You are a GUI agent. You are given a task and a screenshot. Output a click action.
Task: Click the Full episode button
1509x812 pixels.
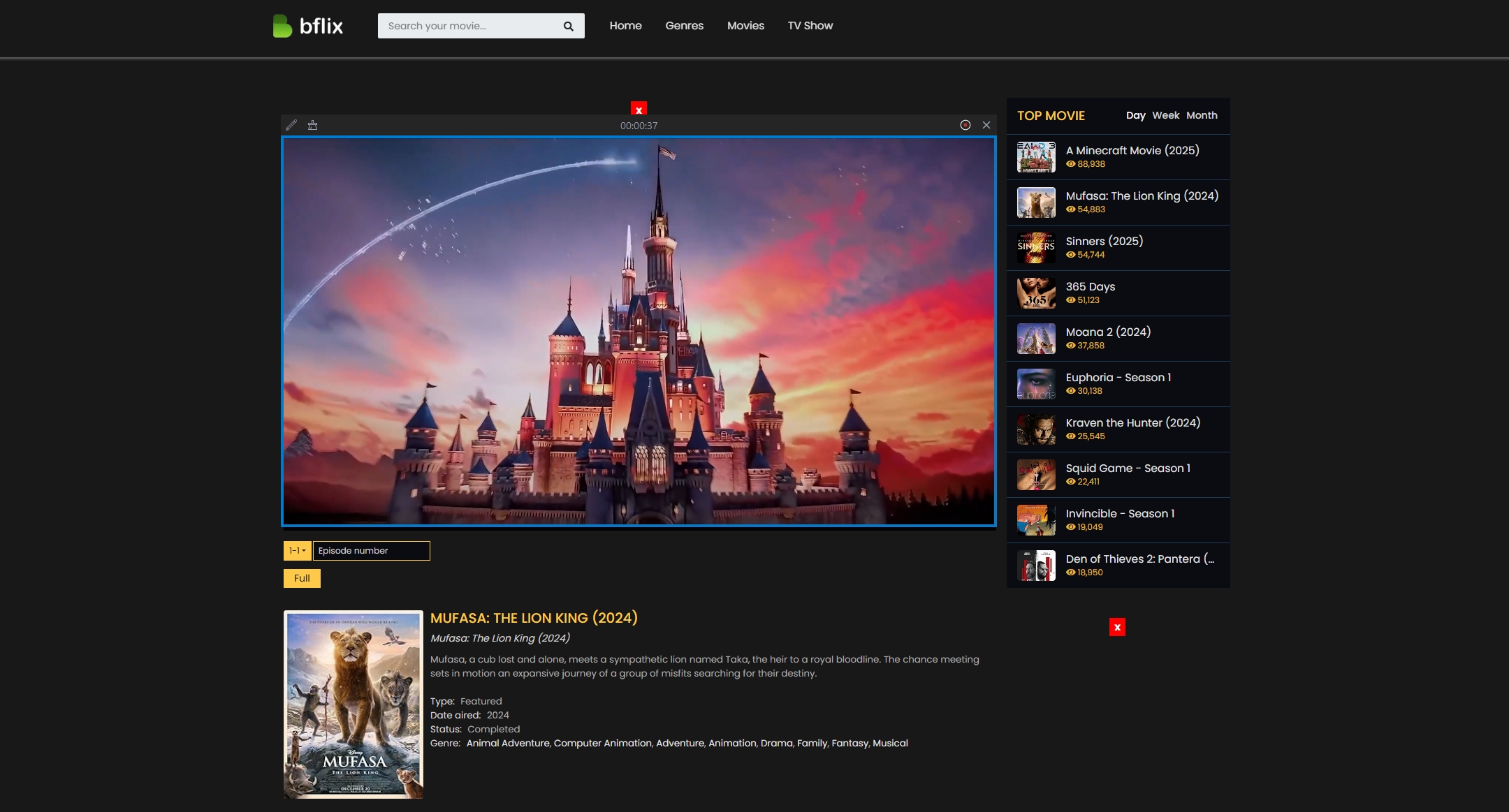pyautogui.click(x=302, y=578)
